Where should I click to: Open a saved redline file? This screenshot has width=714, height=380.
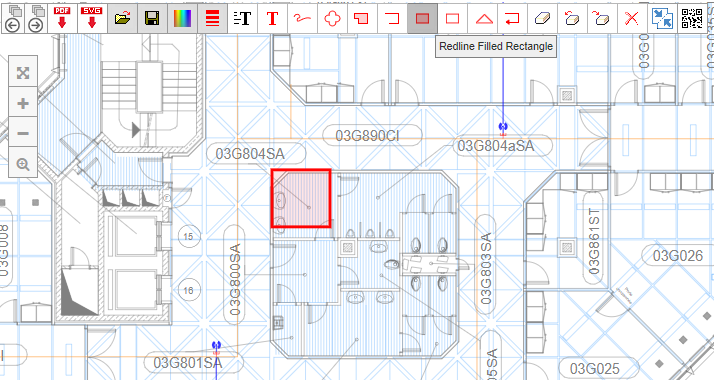[x=122, y=18]
